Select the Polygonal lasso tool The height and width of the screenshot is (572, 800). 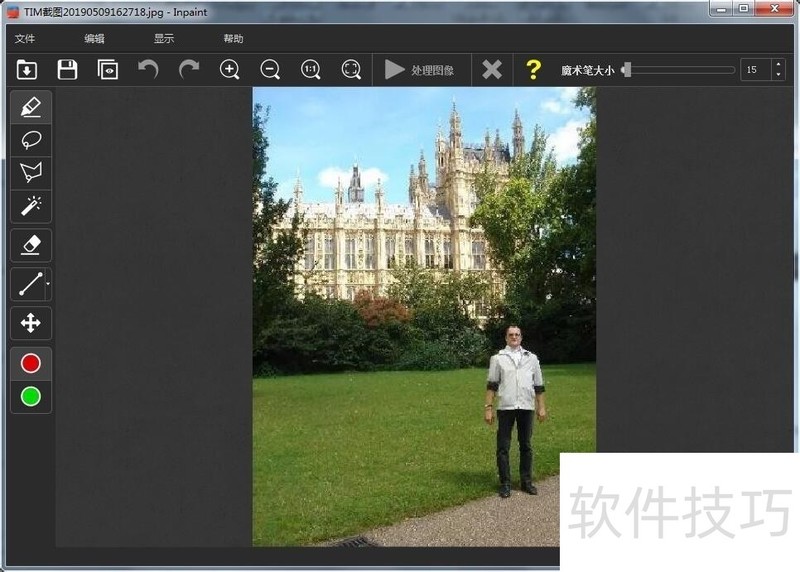pyautogui.click(x=31, y=173)
